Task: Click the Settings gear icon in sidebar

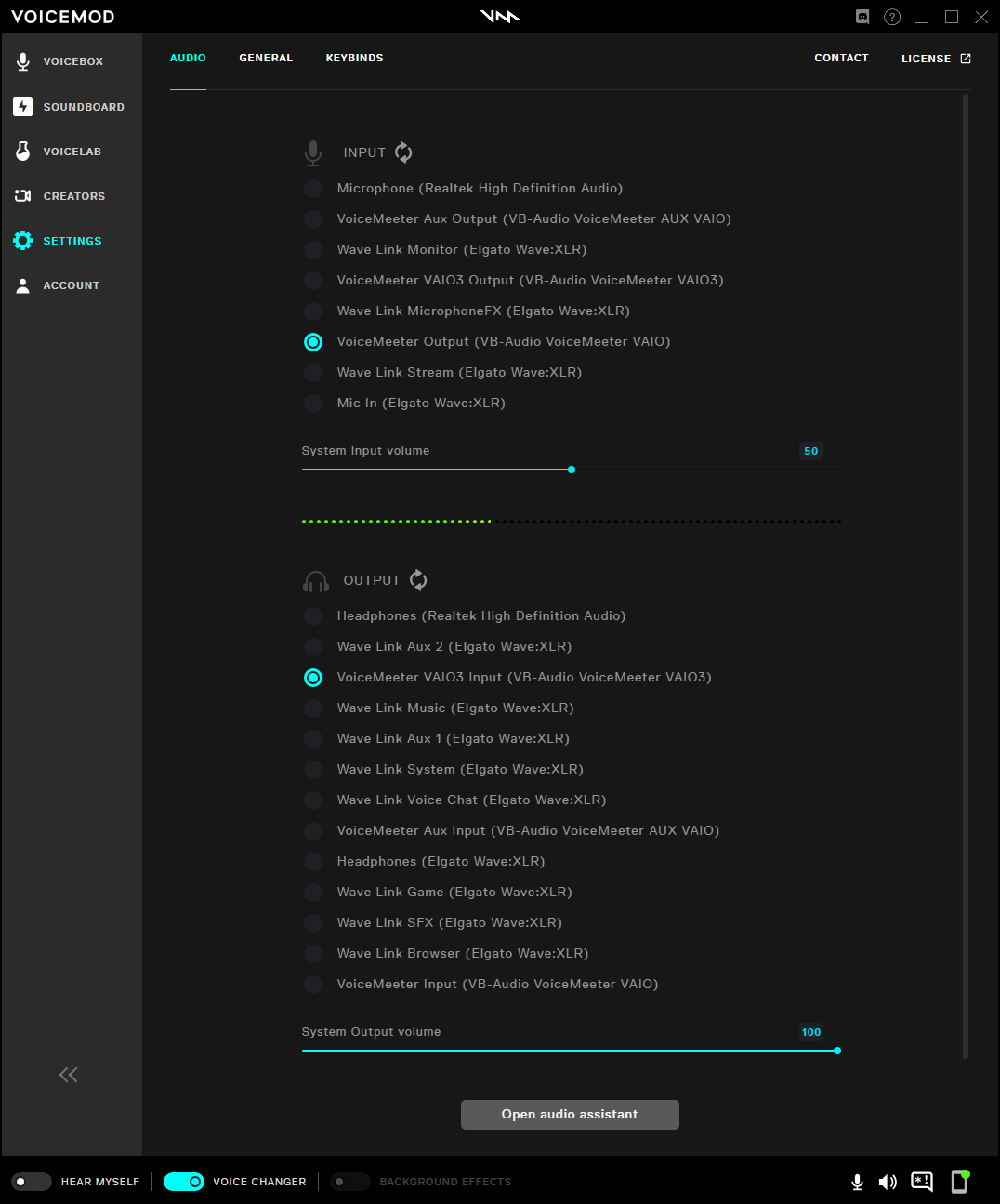Action: pos(23,241)
